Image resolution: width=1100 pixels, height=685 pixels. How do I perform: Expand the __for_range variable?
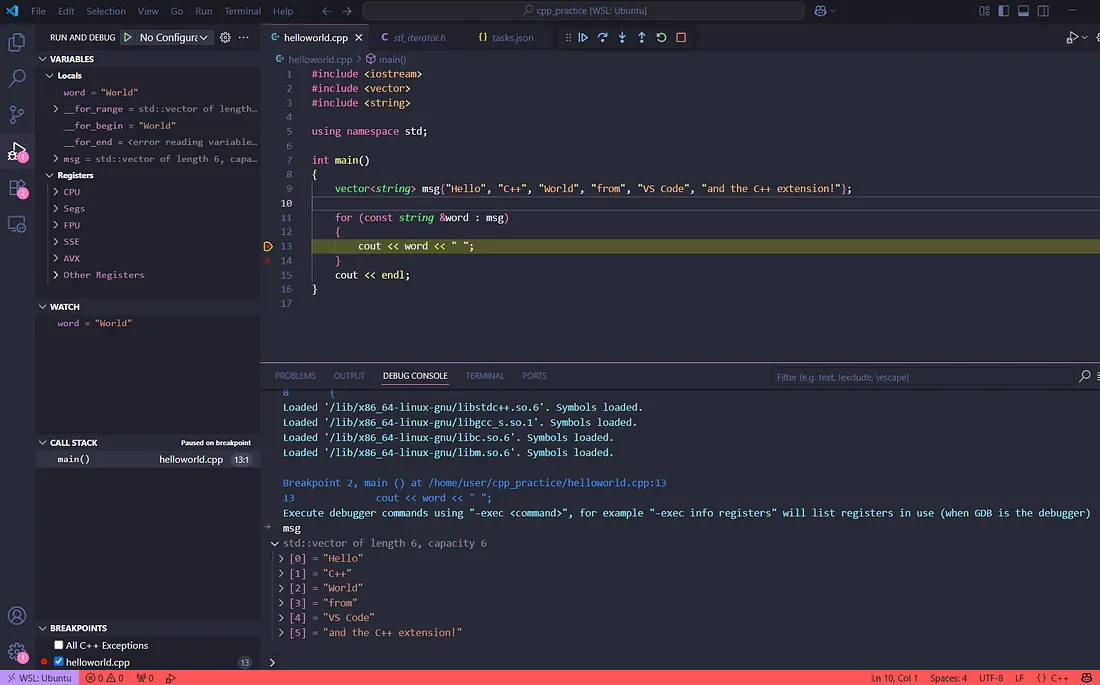pyautogui.click(x=56, y=109)
